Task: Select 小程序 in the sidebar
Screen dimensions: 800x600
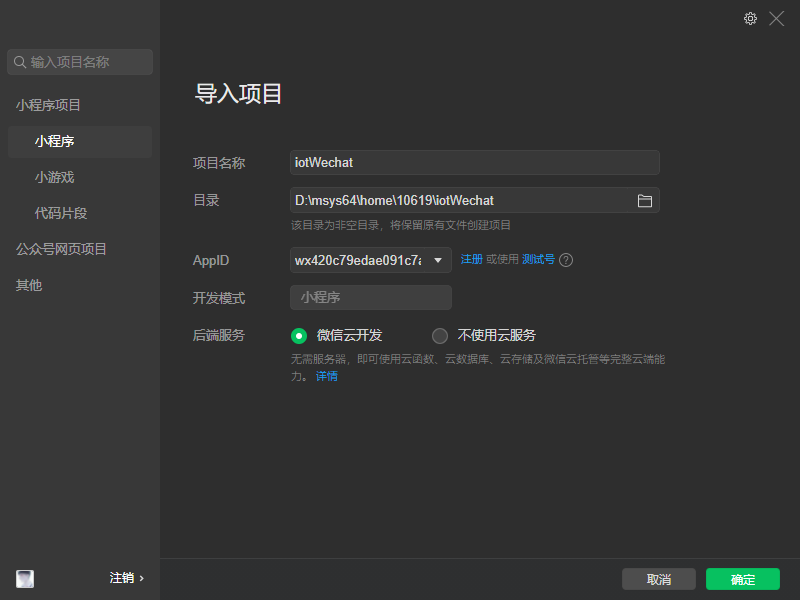Action: (x=80, y=141)
